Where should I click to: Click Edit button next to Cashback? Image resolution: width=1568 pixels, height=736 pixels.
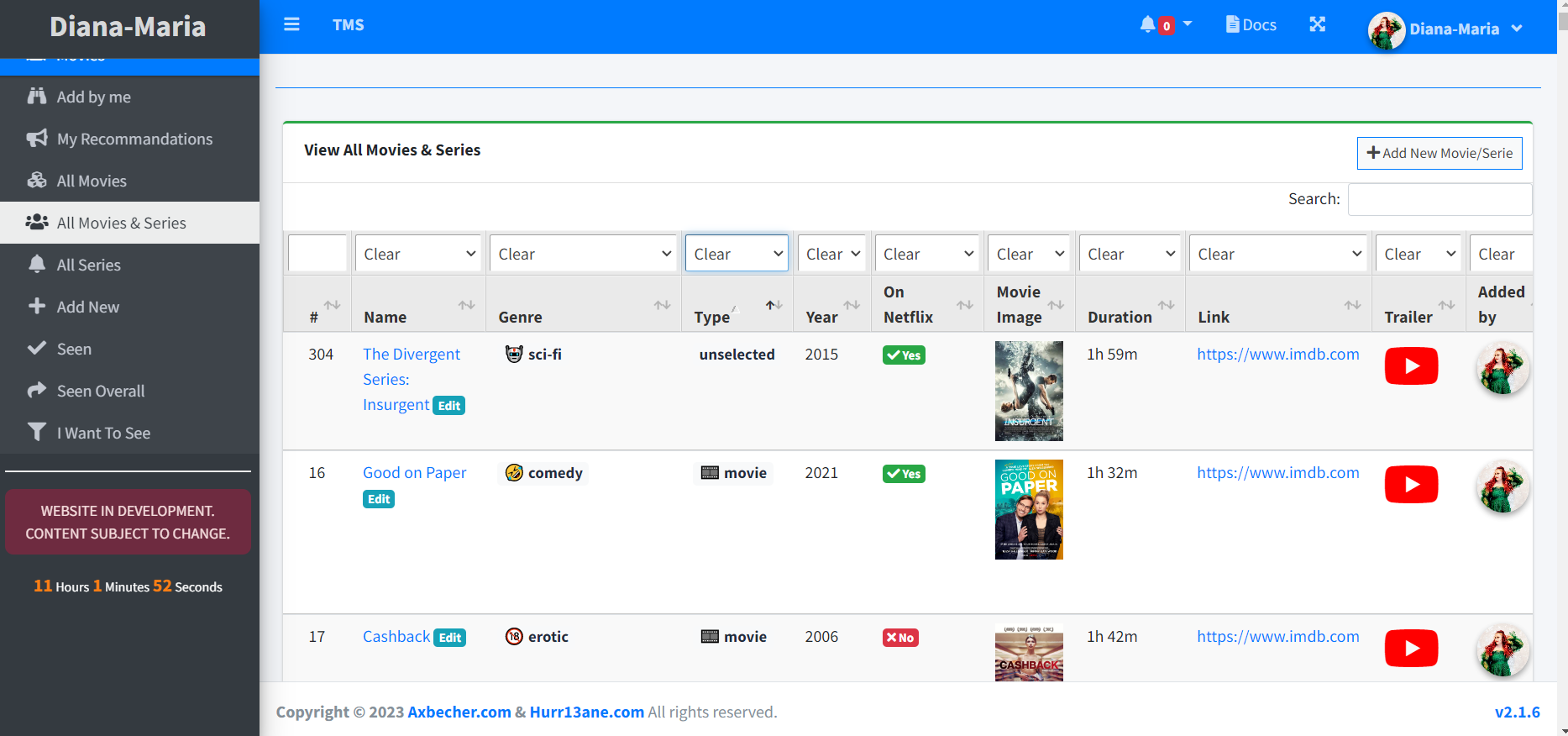[450, 638]
